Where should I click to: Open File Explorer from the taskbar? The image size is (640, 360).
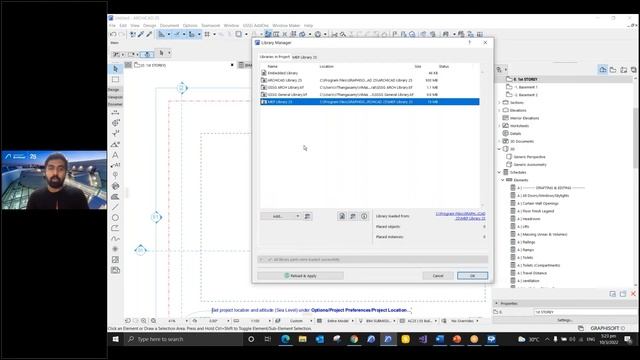click(x=302, y=339)
